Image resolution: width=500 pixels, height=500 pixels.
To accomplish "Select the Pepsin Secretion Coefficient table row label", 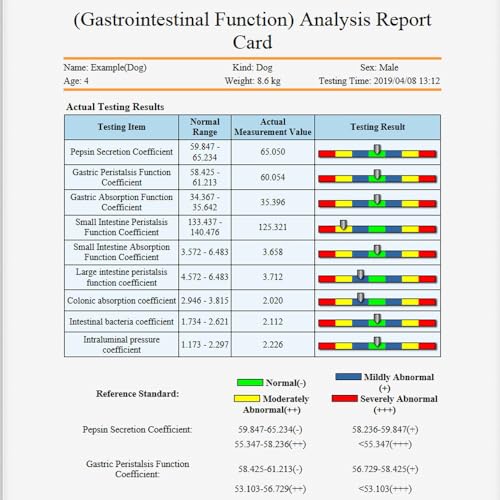I will coord(121,152).
